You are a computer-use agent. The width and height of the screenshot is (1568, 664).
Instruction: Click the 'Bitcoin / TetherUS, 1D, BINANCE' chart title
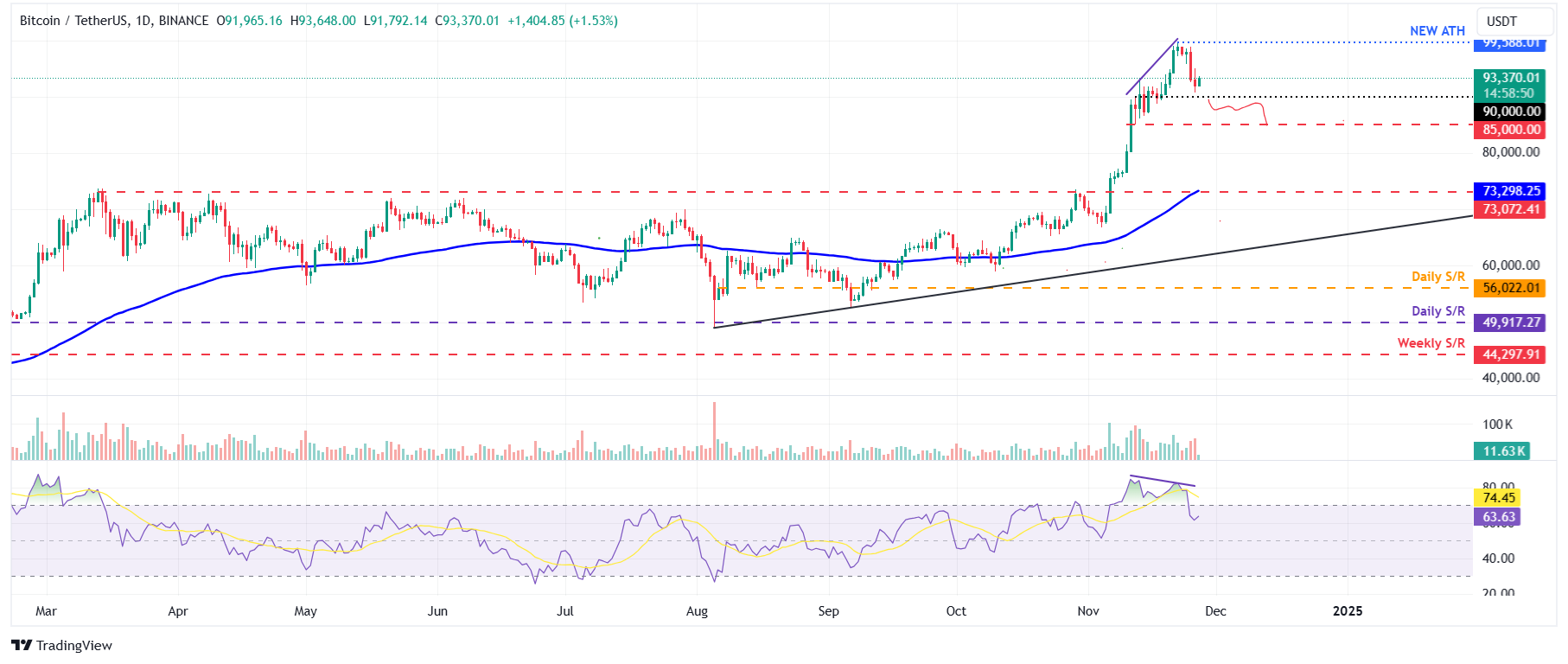[x=114, y=21]
